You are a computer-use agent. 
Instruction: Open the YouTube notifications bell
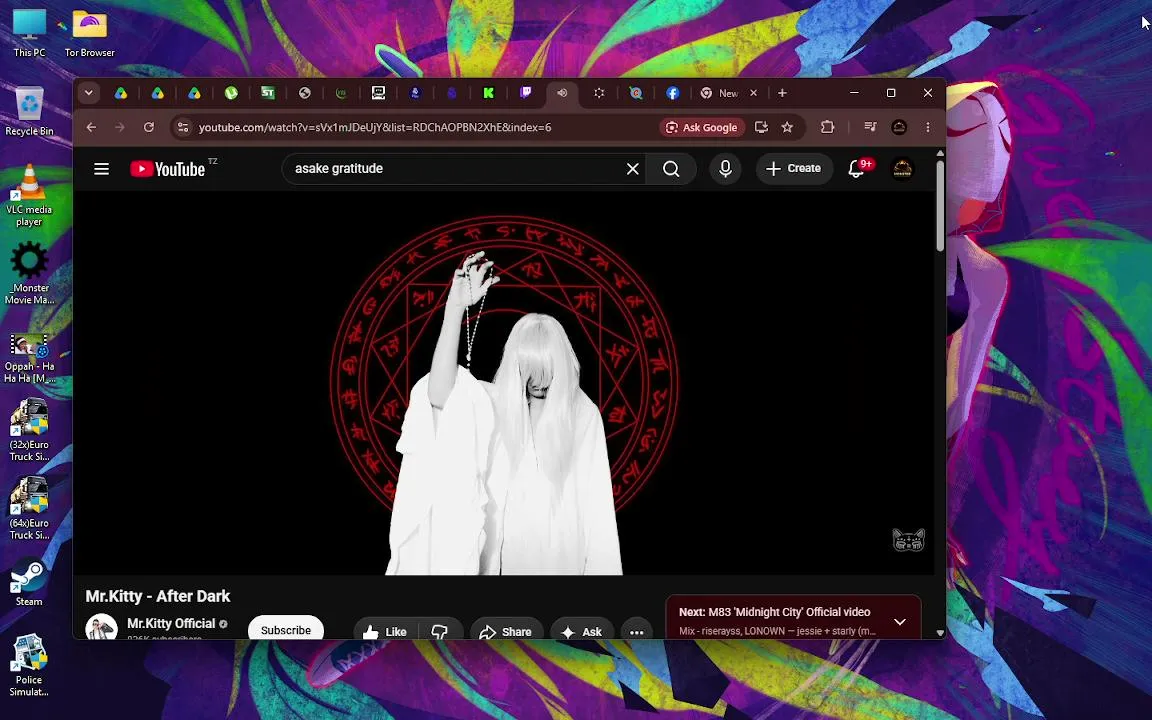point(856,169)
